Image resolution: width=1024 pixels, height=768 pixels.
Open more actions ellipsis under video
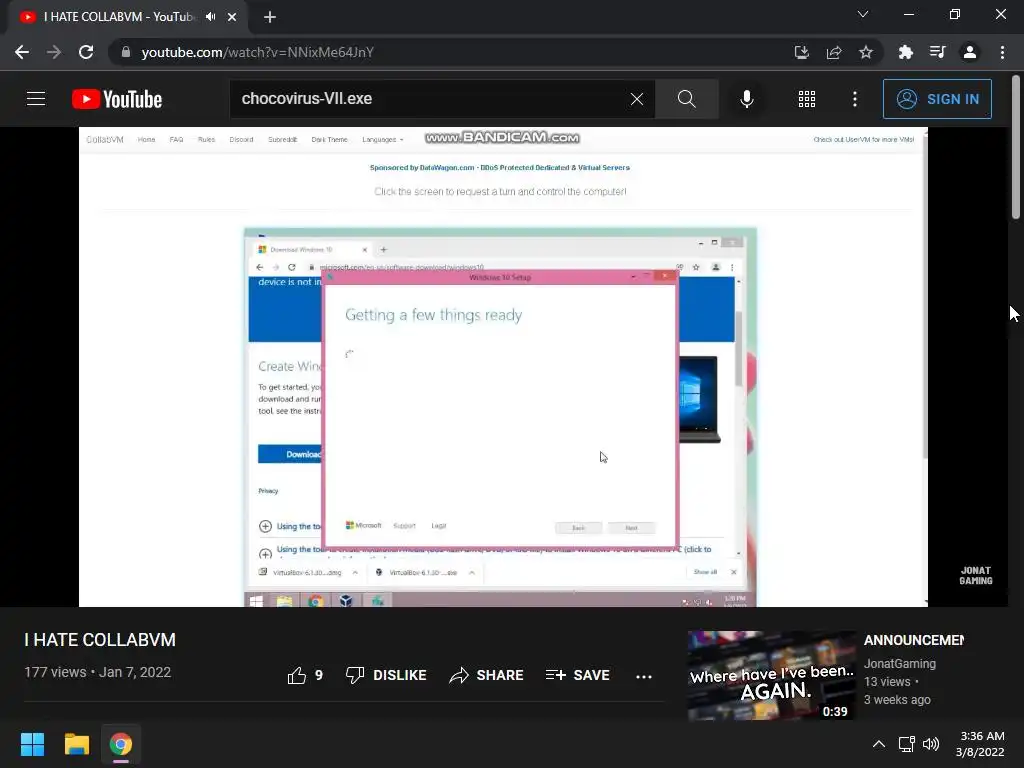point(644,677)
